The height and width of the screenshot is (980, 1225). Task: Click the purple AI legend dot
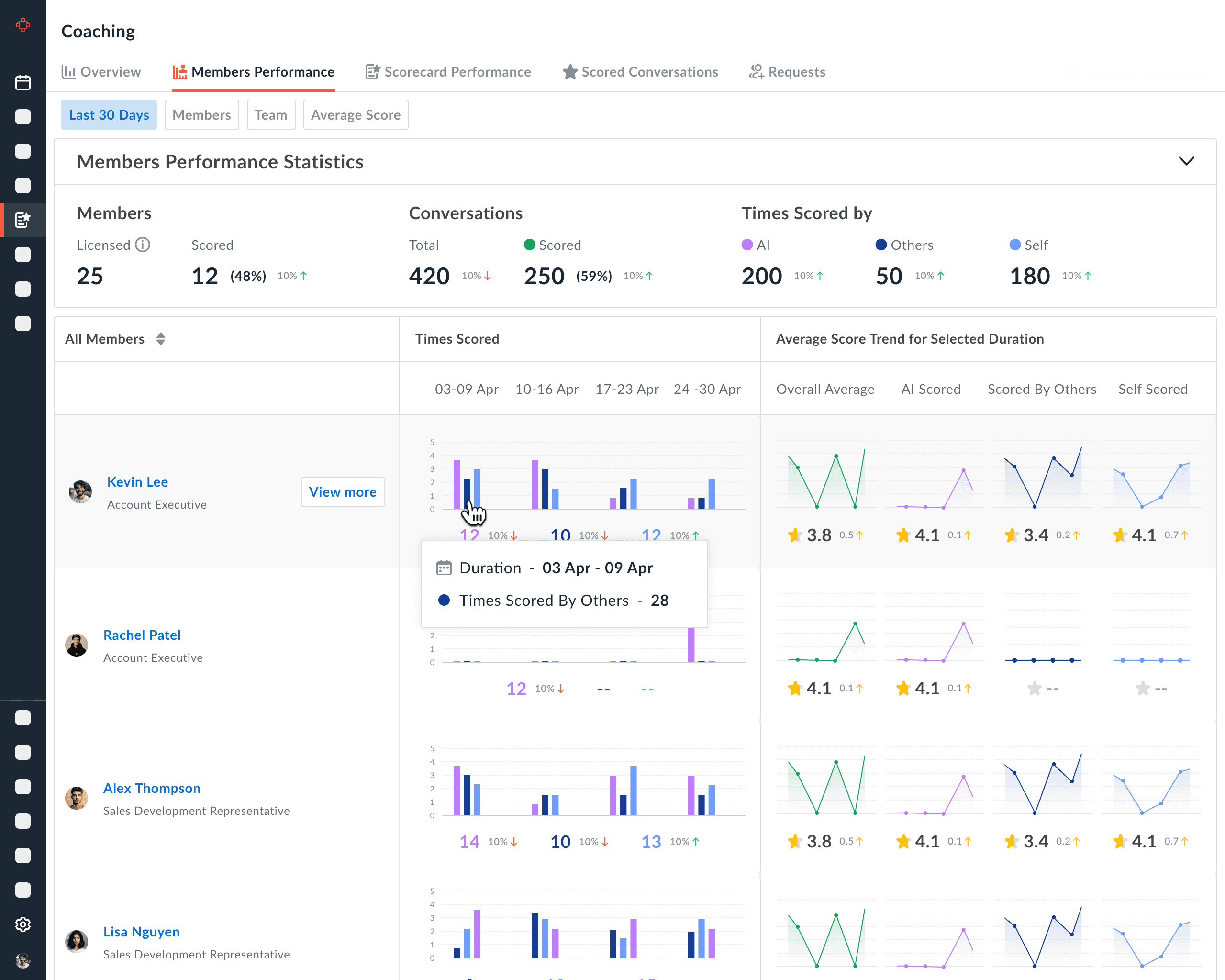click(746, 245)
